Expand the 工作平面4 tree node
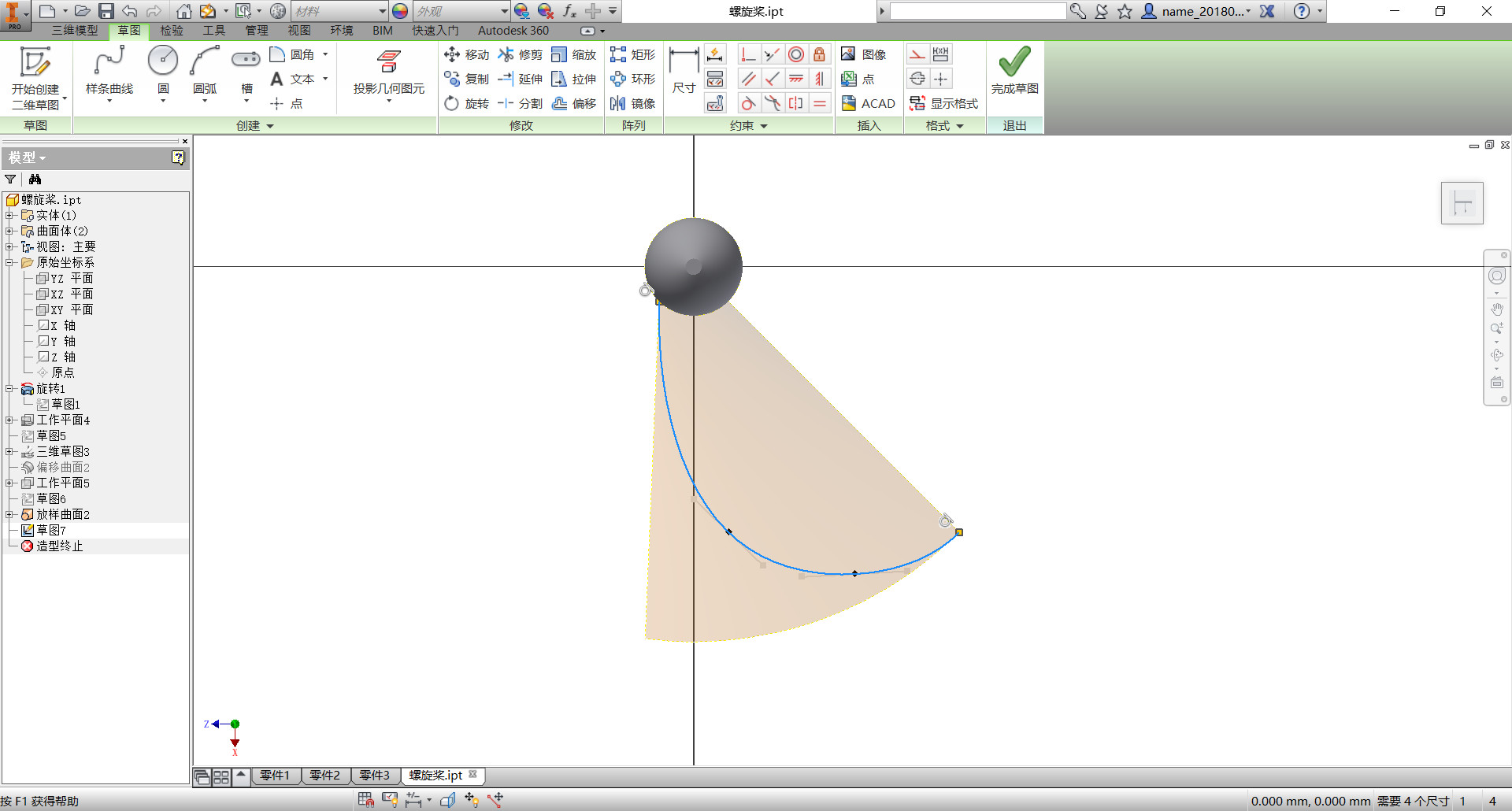1512x811 pixels. click(x=9, y=420)
